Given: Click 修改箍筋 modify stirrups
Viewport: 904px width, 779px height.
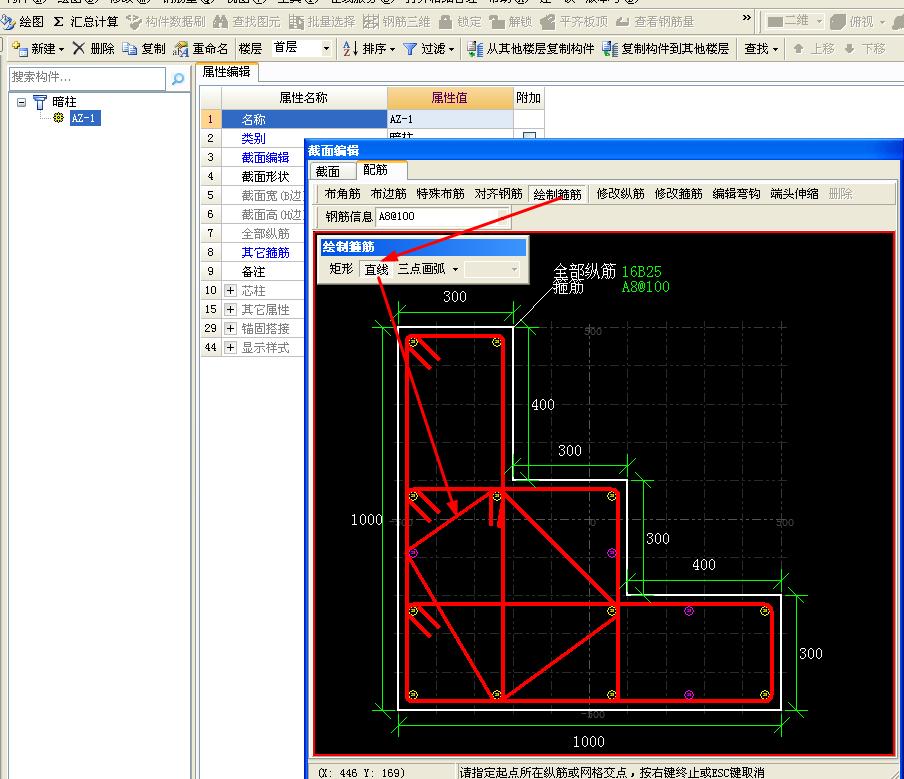Looking at the screenshot, I should 679,194.
